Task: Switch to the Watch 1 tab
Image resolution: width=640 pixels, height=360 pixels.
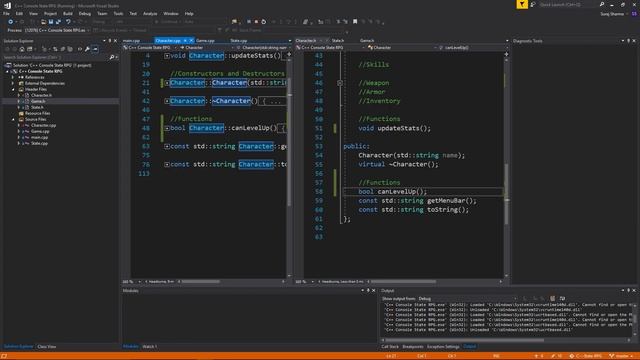Action: click(x=149, y=347)
